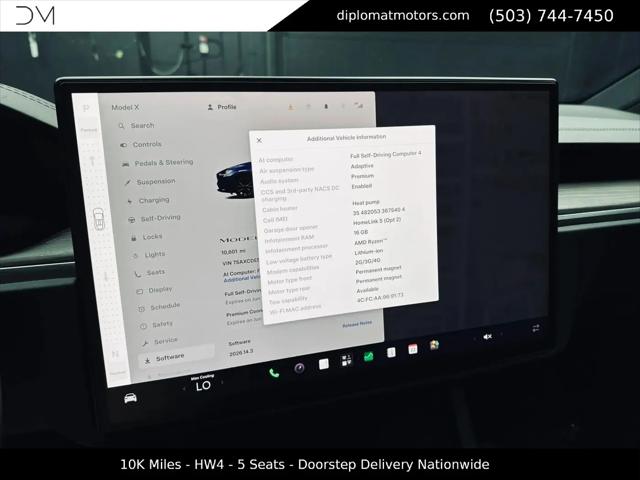Close the Additional Vehicle Information popup
The image size is (640, 480).
[259, 140]
